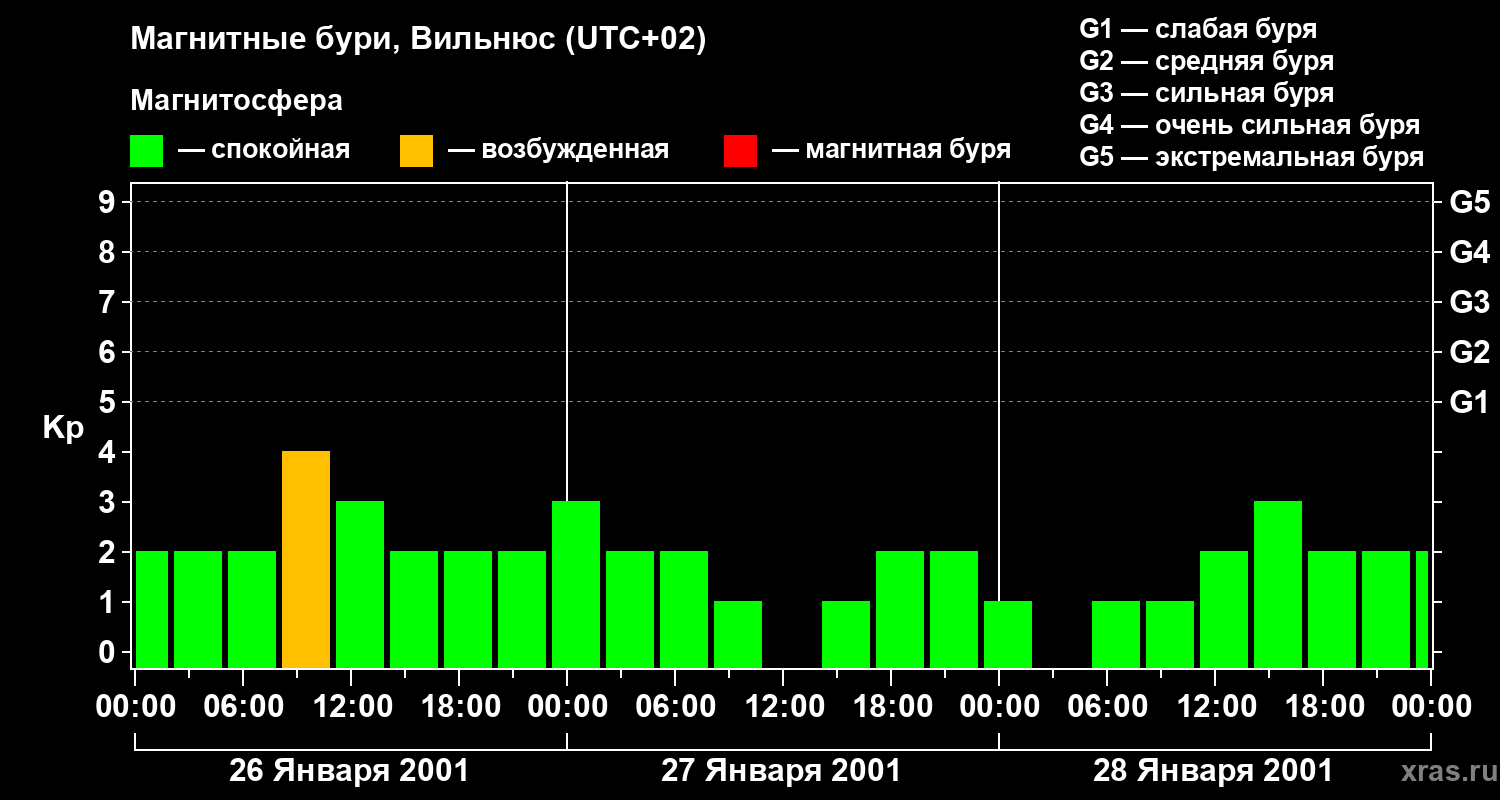The height and width of the screenshot is (800, 1500).
Task: Click the 'G4 — очень сильная буря' legend line
Action: coord(1250,125)
